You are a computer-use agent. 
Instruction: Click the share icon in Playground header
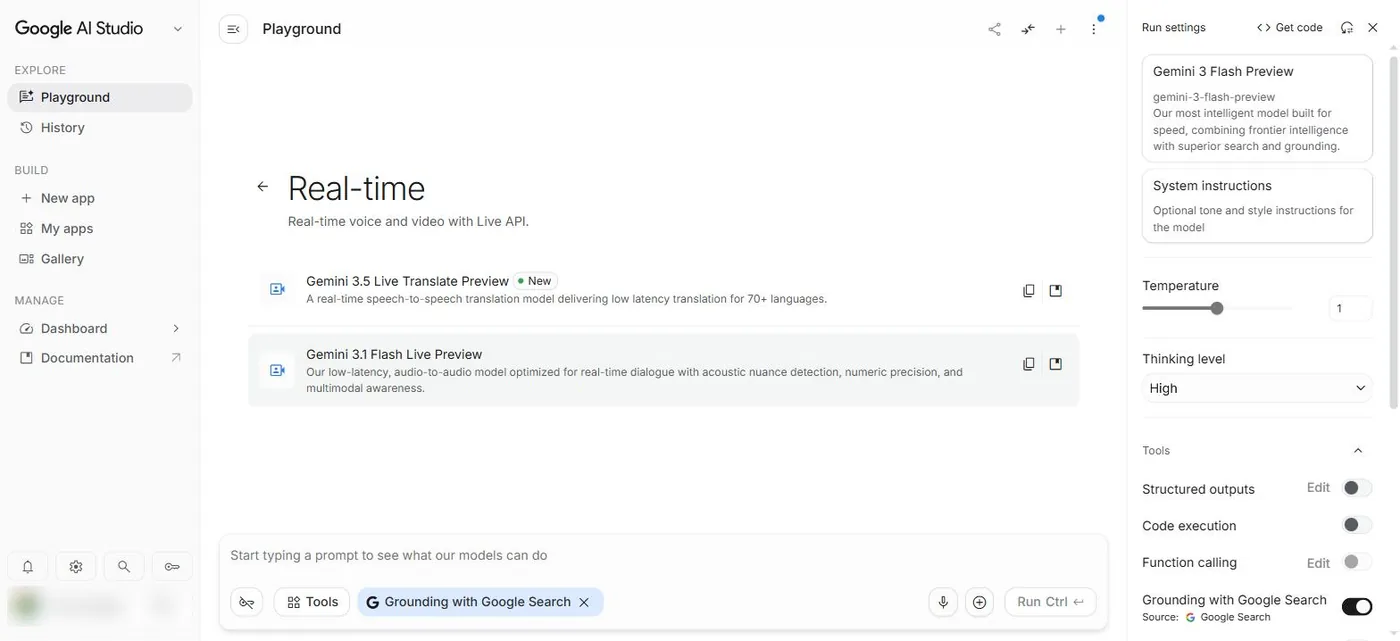[994, 29]
